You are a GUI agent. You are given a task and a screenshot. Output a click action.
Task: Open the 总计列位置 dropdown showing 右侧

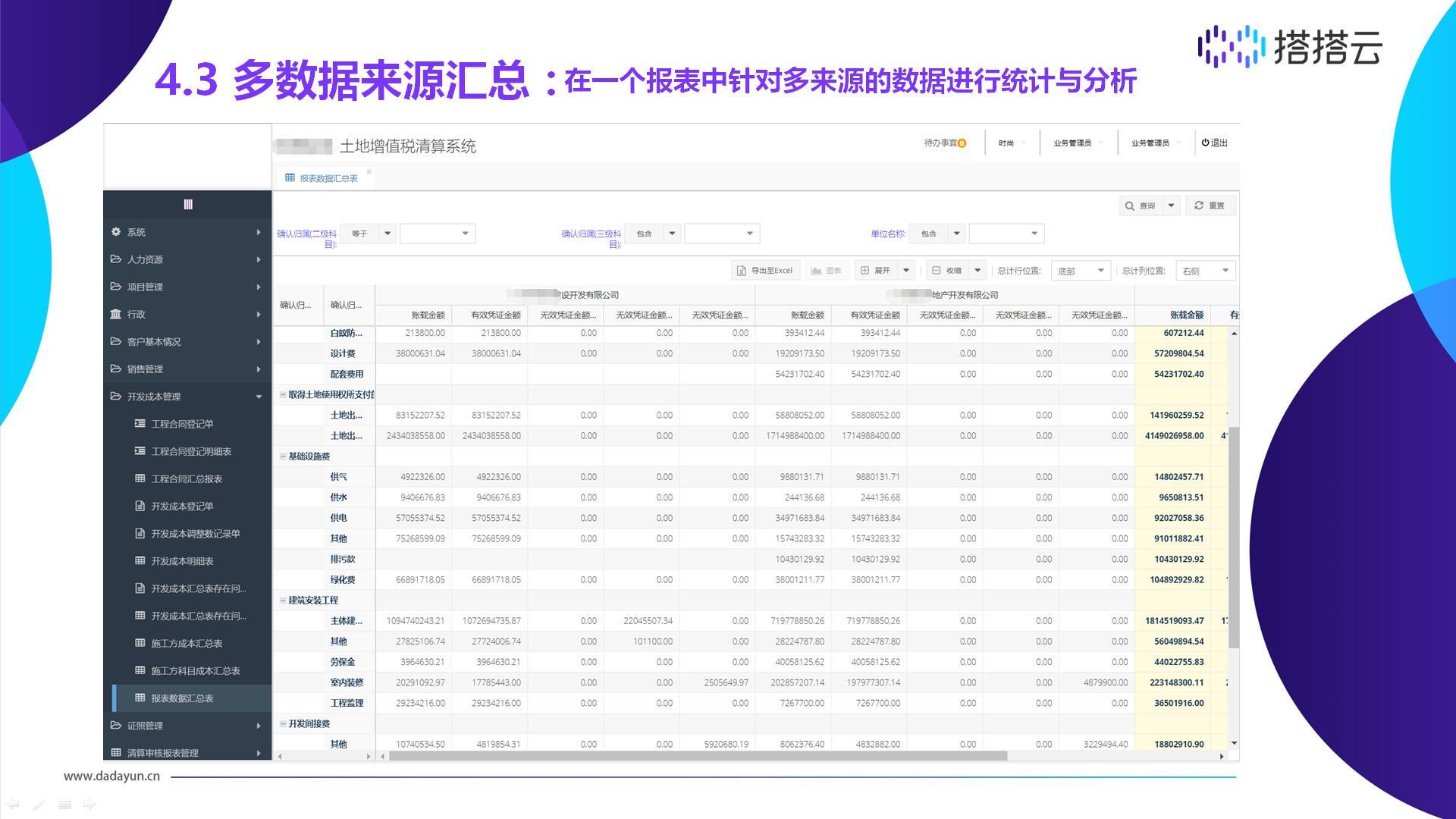click(x=1206, y=271)
